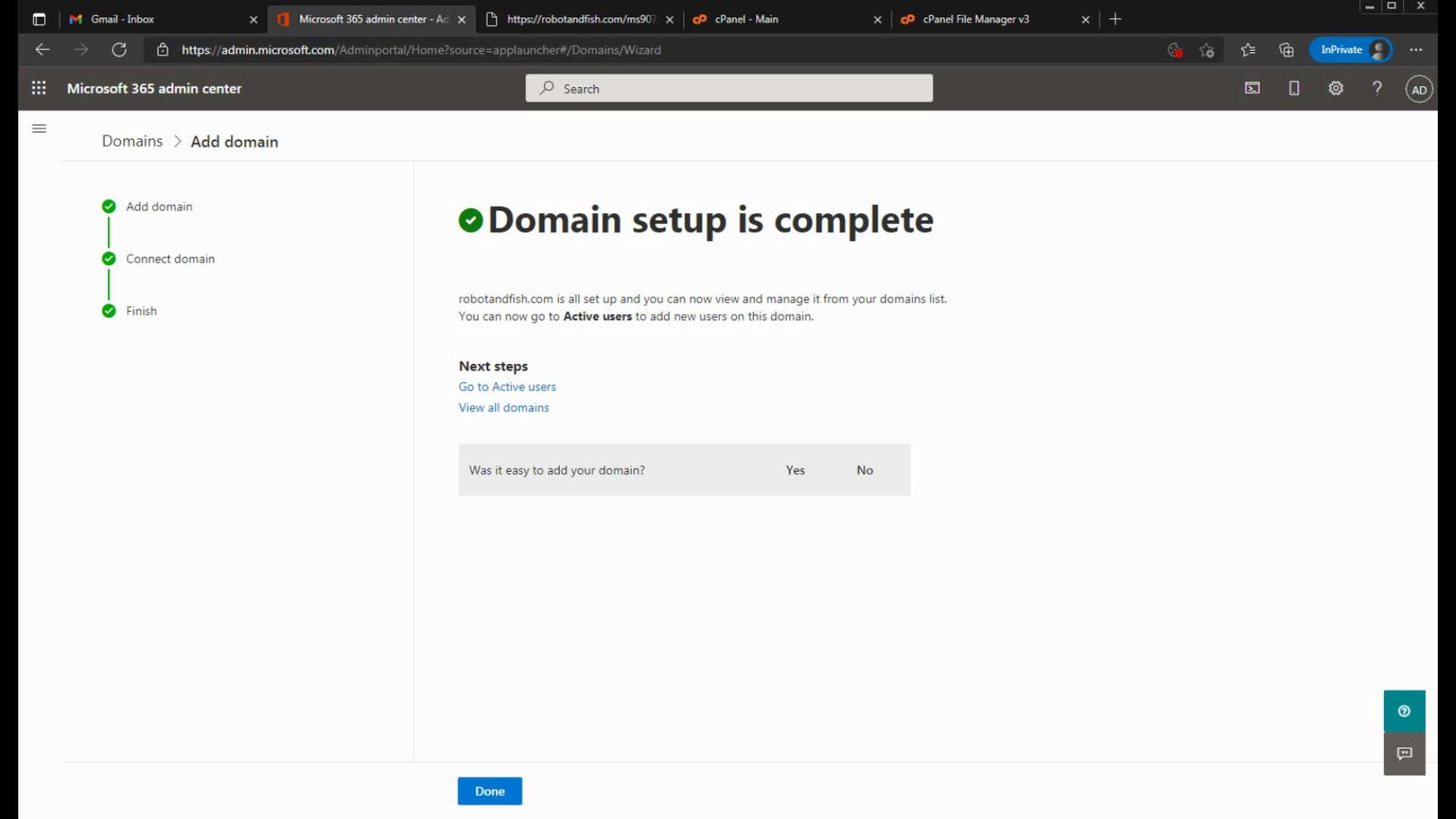Viewport: 1456px width, 819px height.
Task: Click Domains in the breadcrumb
Action: pyautogui.click(x=132, y=141)
